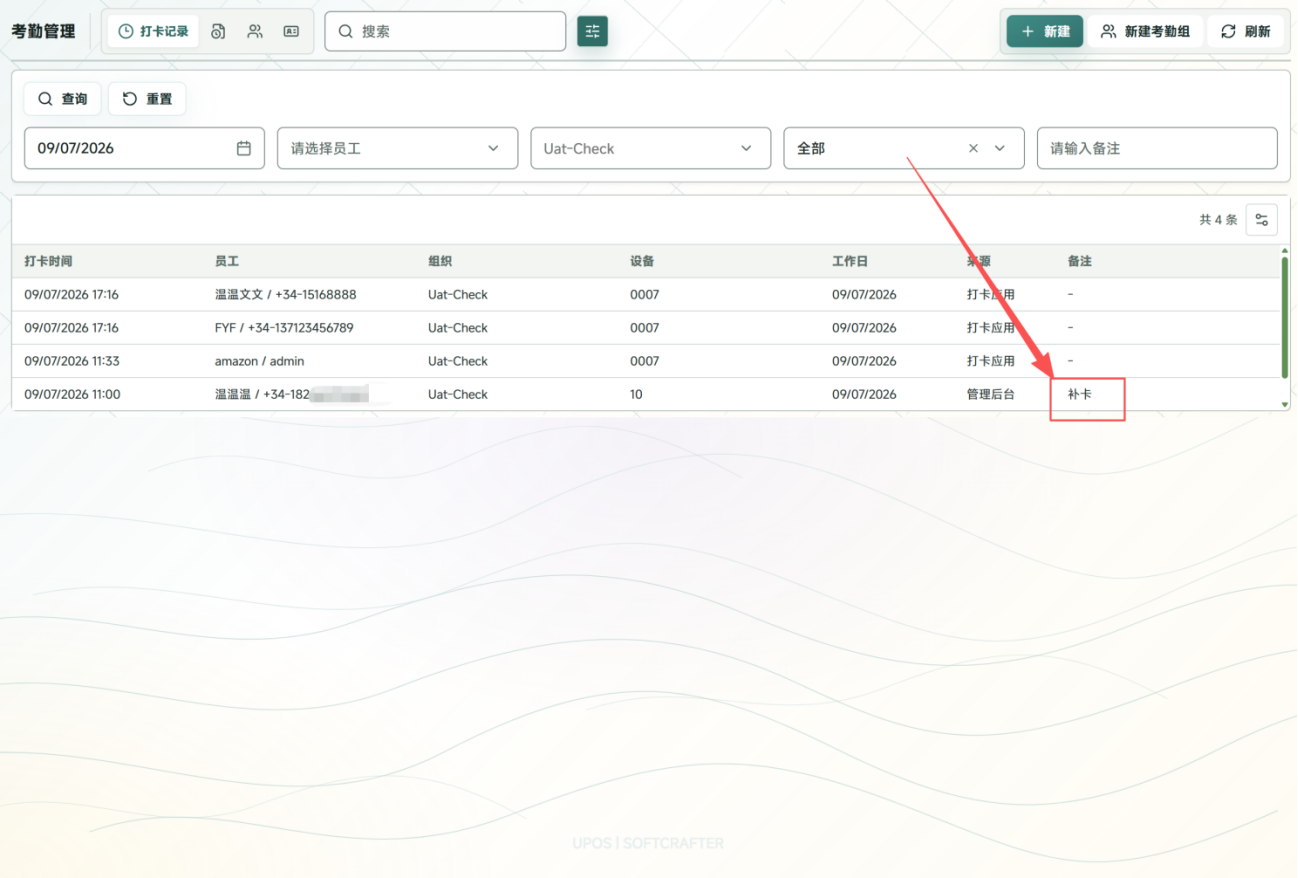
Task: Click the 新建考勤组 button
Action: (1145, 31)
